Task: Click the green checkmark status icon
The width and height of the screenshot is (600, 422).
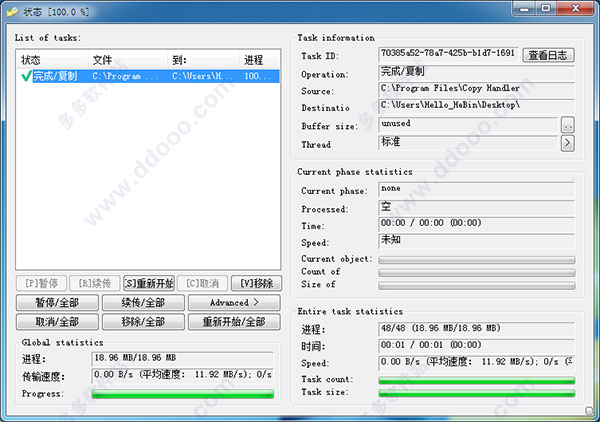Action: pyautogui.click(x=26, y=76)
